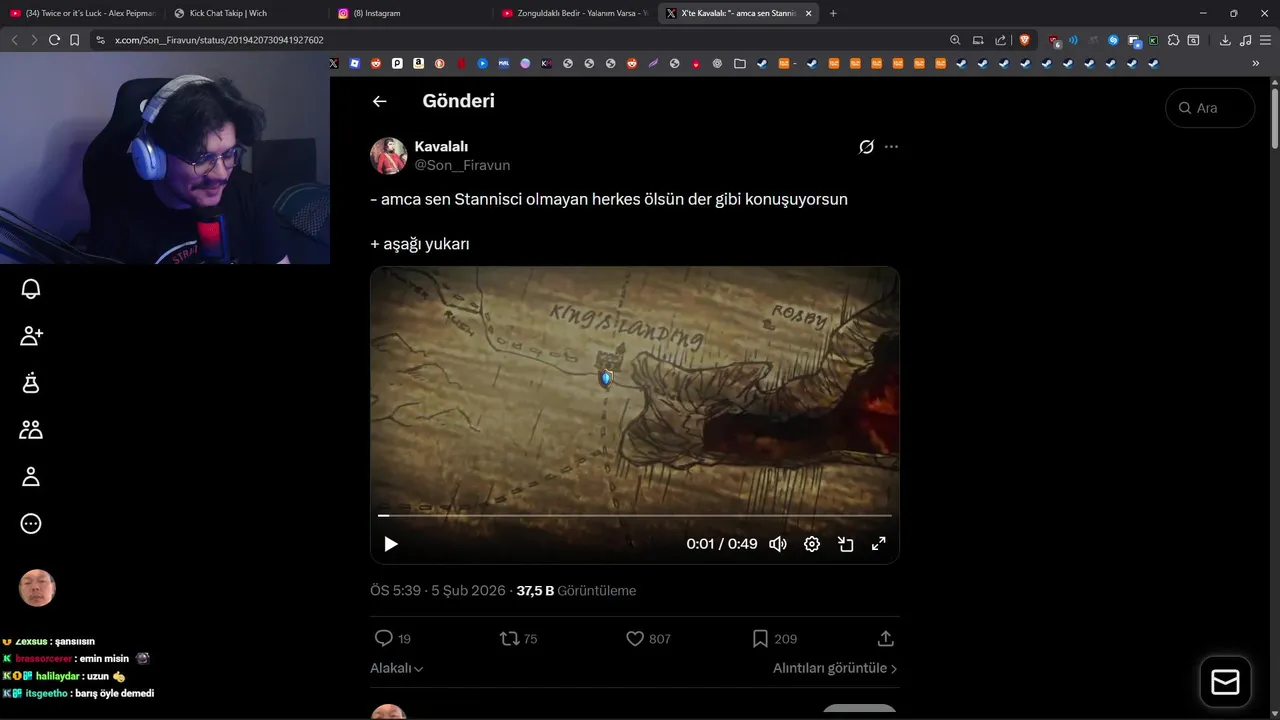This screenshot has height=720, width=1280.
Task: Click the Grok explain icon on the post
Action: click(866, 147)
